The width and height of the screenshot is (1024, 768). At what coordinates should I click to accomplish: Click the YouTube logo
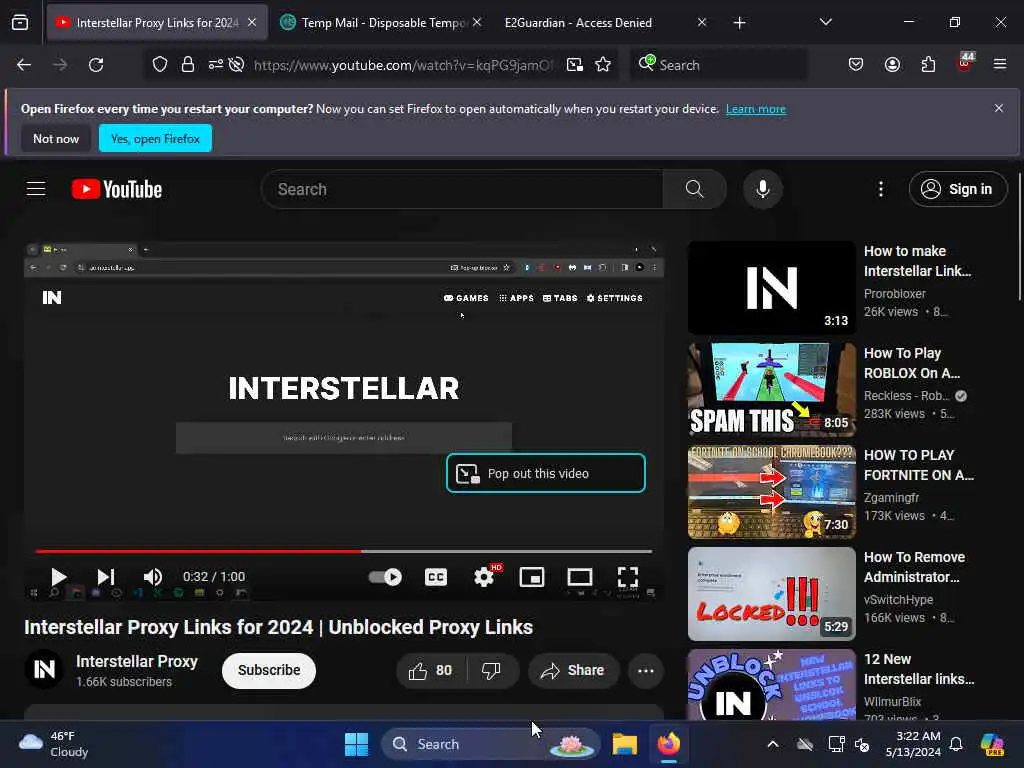coord(117,189)
